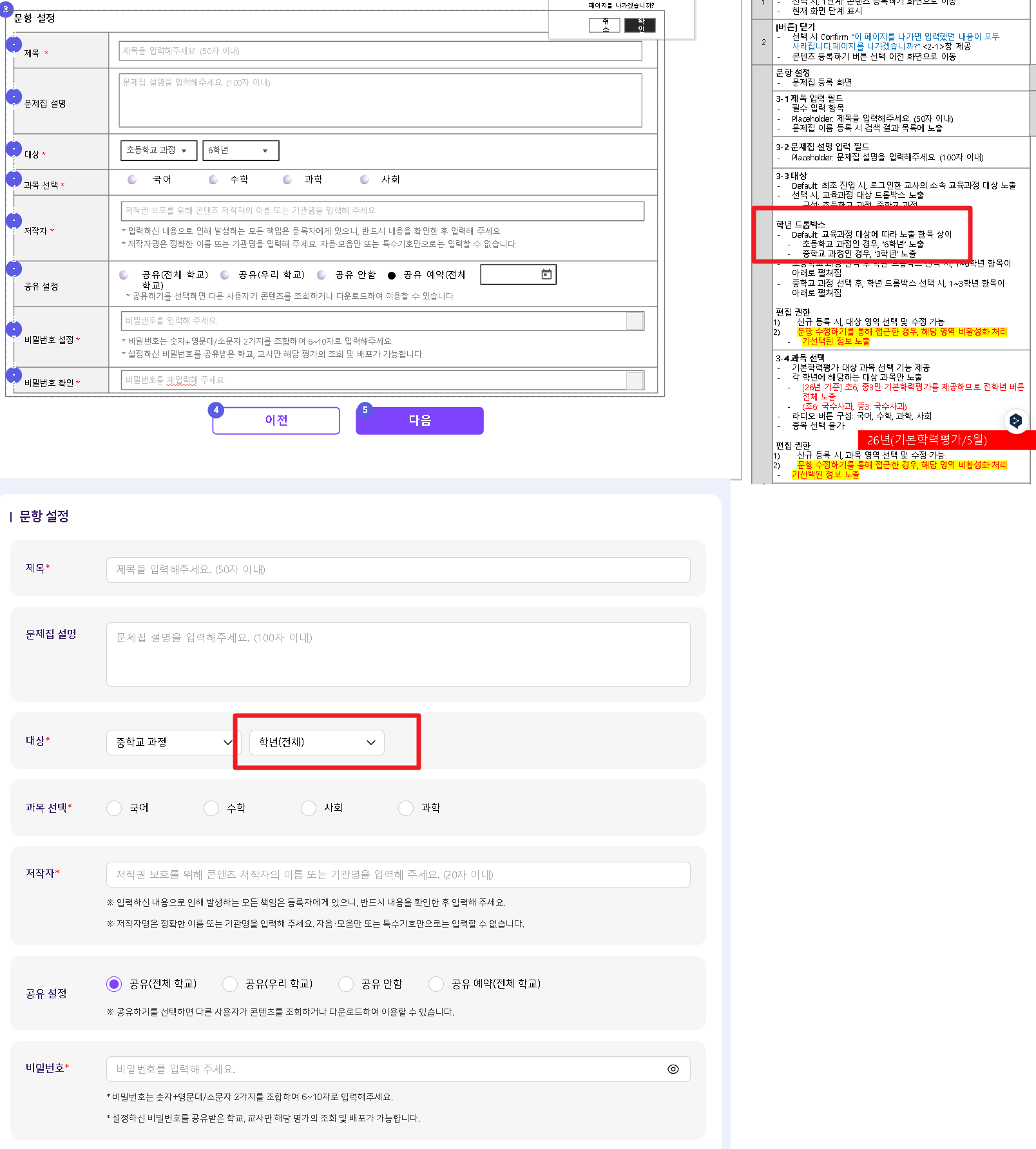
Task: Click the wireframe 저작자 input field
Action: click(382, 211)
